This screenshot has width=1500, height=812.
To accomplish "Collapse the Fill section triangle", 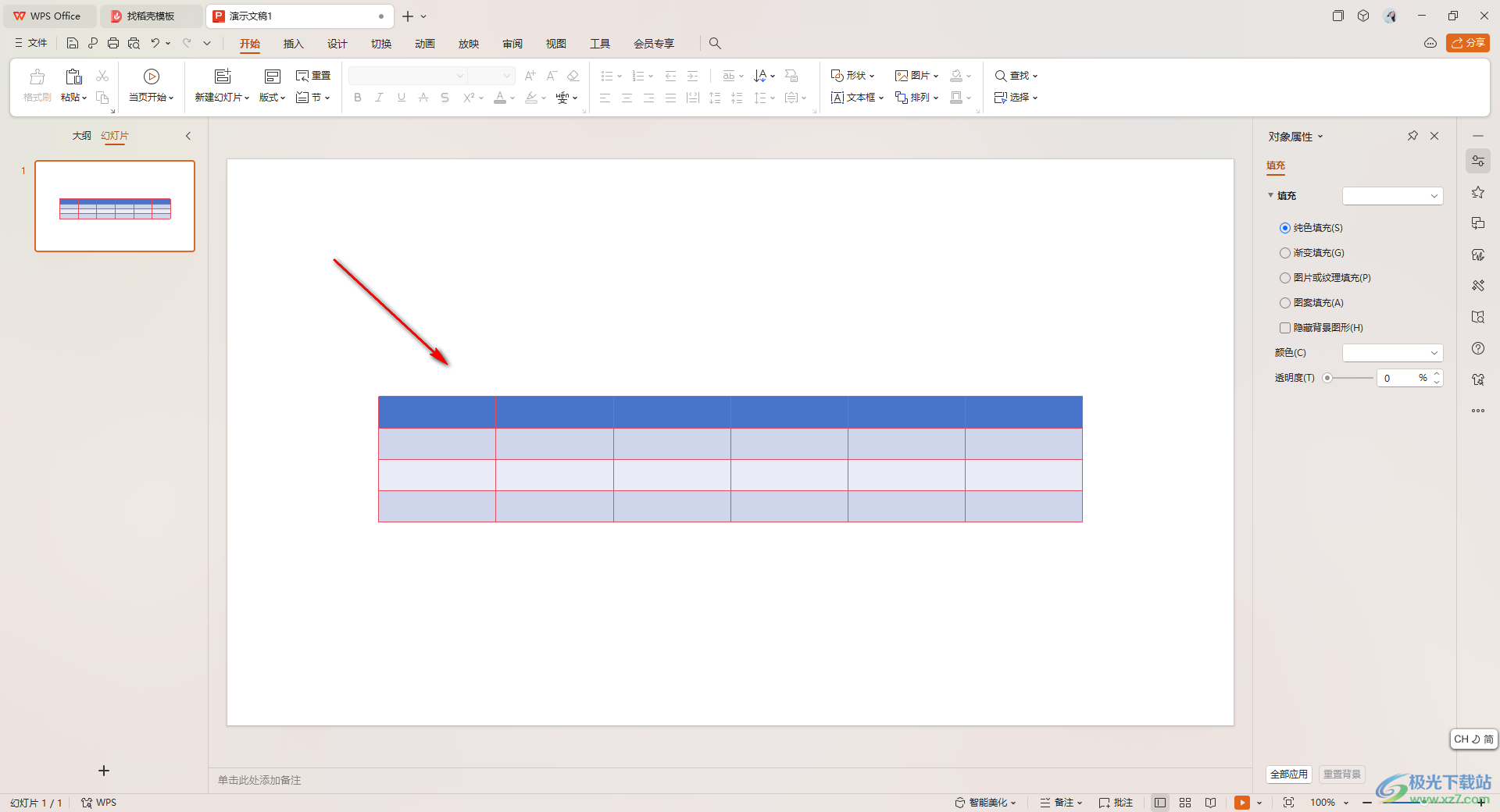I will (x=1270, y=195).
